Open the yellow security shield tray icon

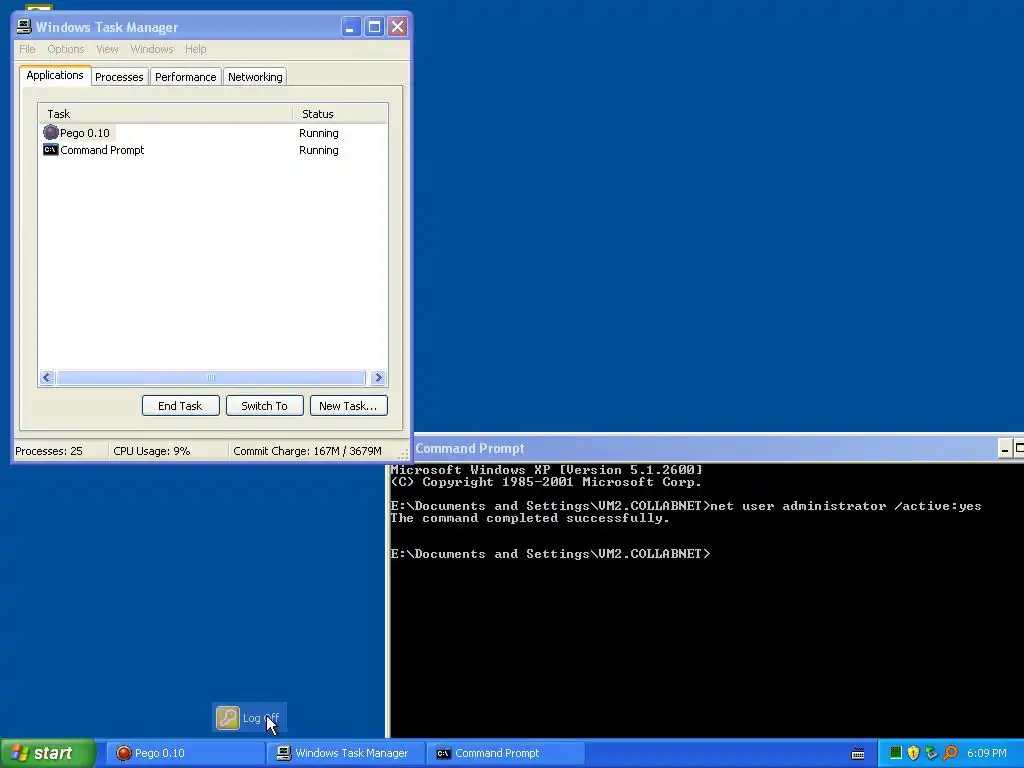913,753
